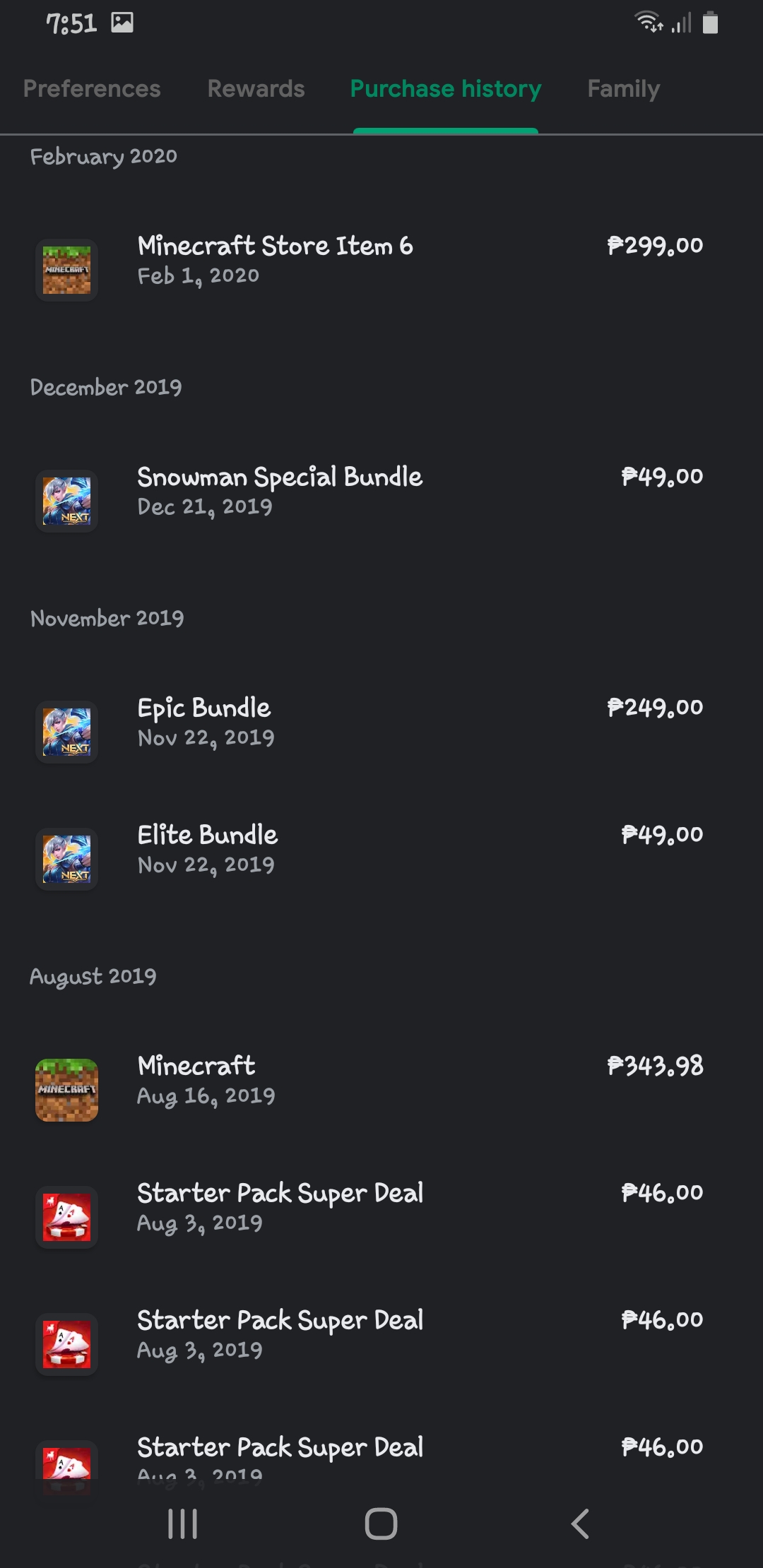Open the Family tab
This screenshot has width=763, height=1568.
[x=623, y=89]
